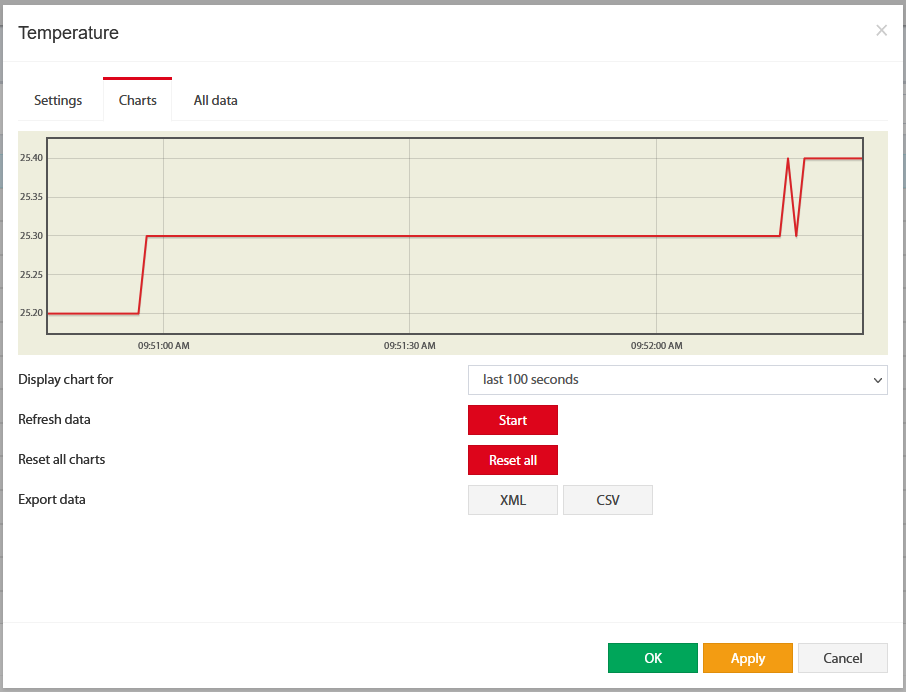Click the 'Reset all charts' label
This screenshot has width=906, height=692.
tap(62, 459)
